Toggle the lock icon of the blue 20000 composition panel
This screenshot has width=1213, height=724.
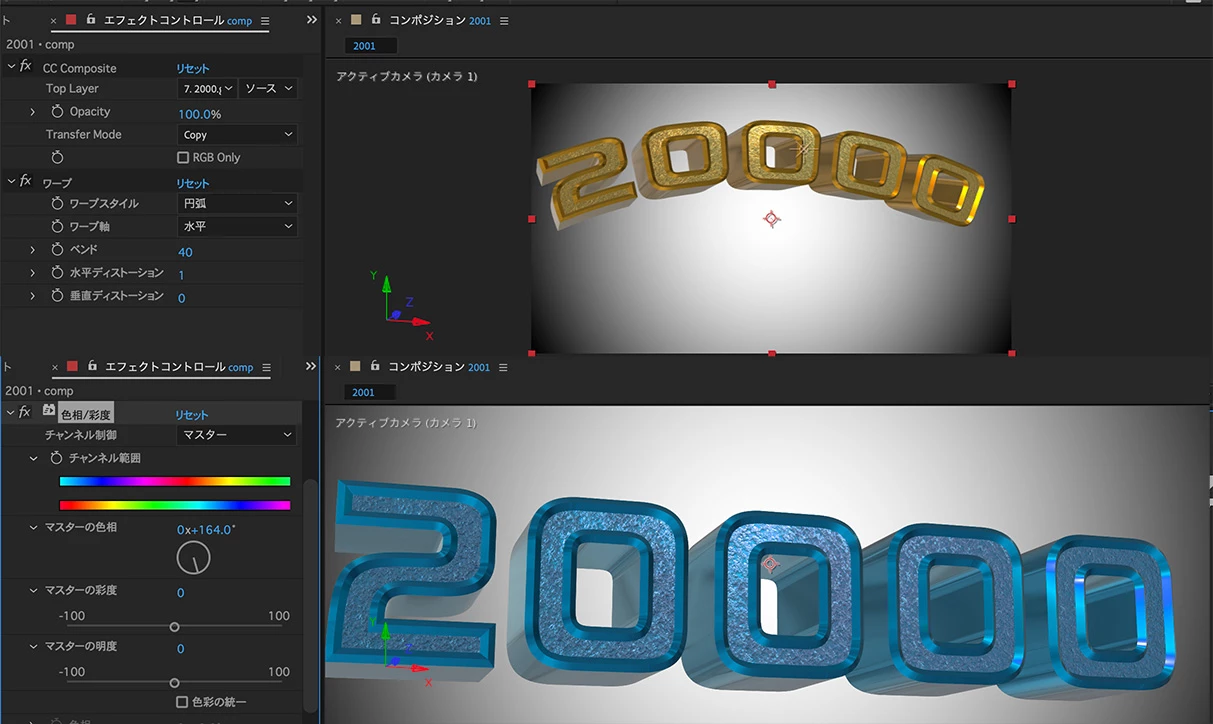[376, 366]
